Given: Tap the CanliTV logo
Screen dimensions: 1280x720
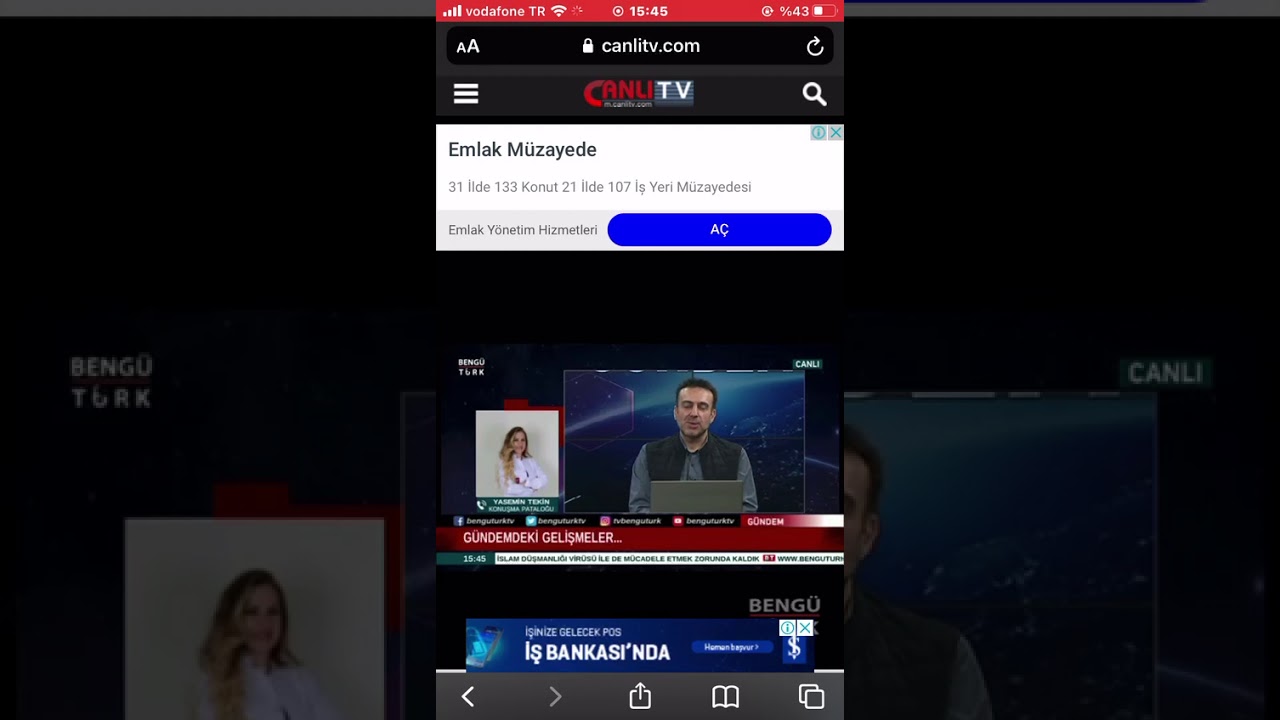Looking at the screenshot, I should (639, 93).
